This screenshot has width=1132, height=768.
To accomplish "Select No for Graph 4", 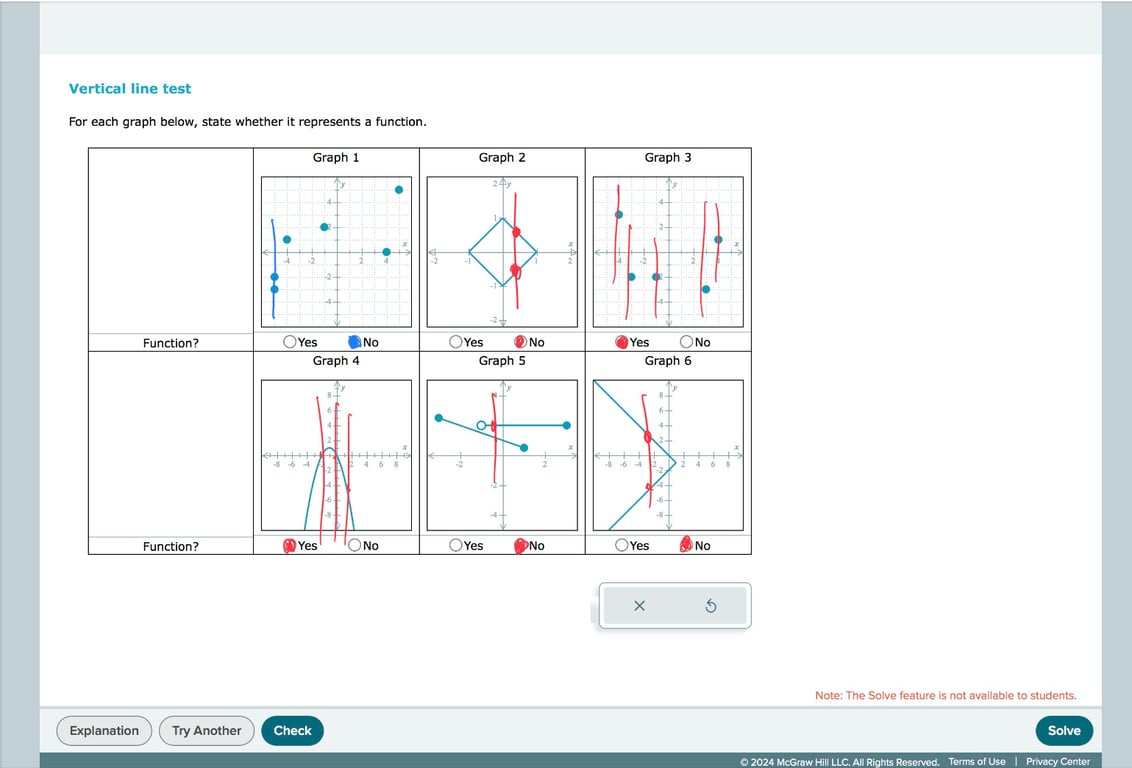I will click(354, 546).
